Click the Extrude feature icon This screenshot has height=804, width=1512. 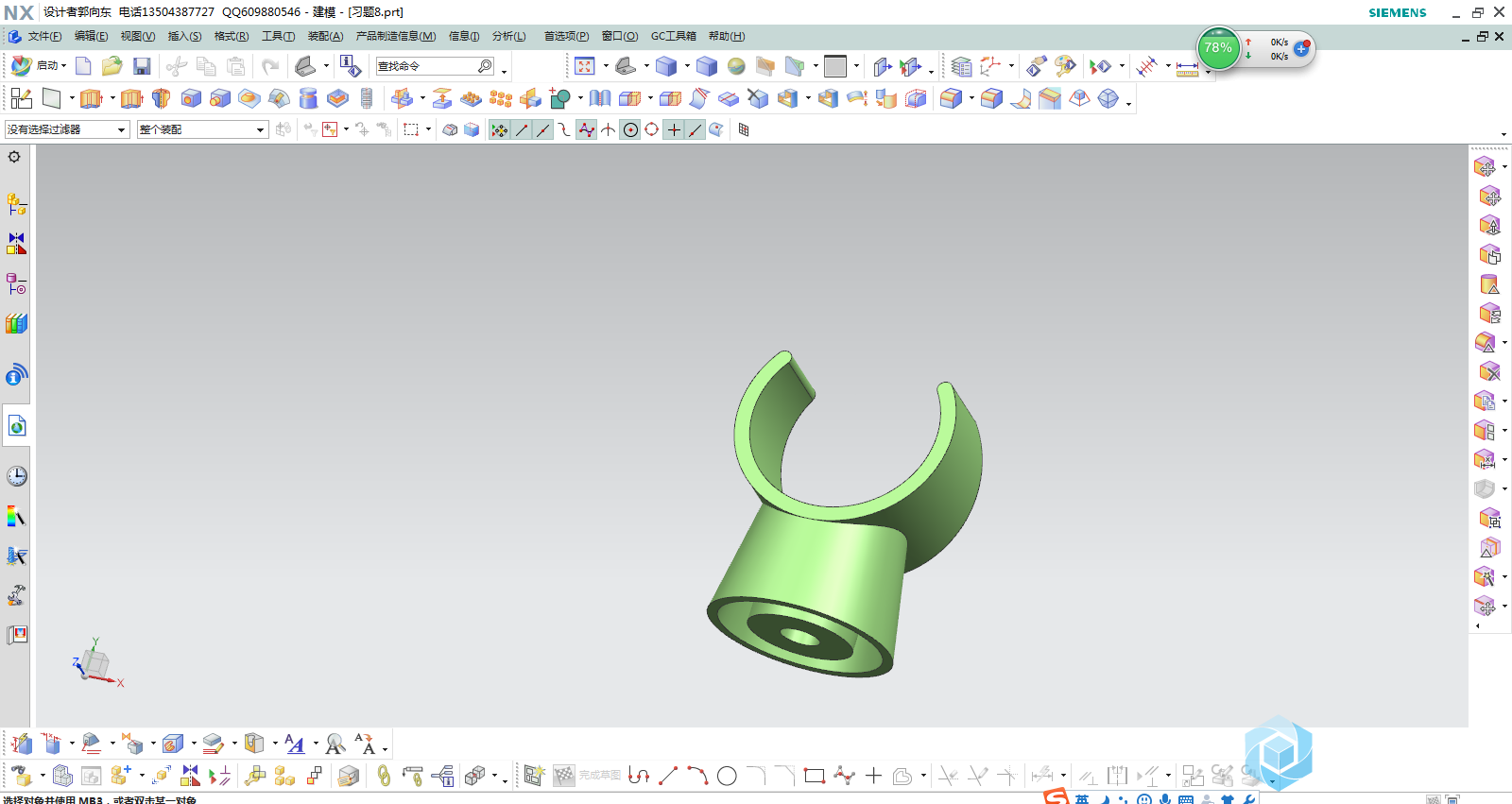(91, 98)
